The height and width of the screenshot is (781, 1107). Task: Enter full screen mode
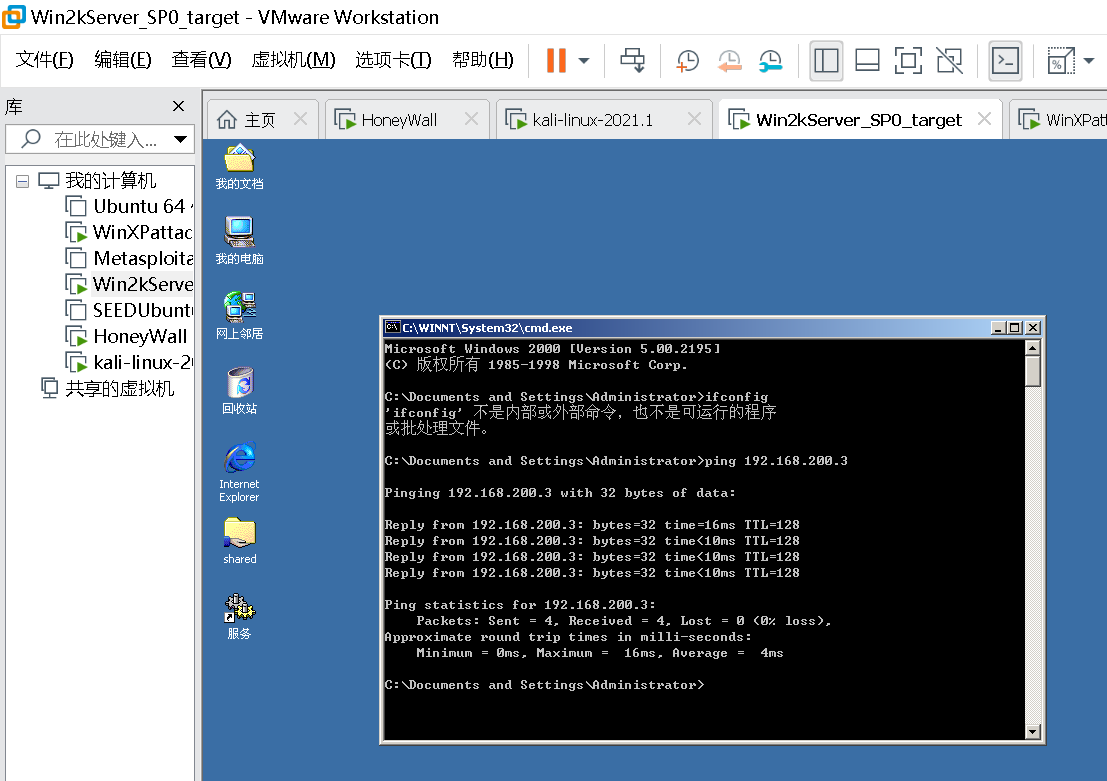[908, 61]
